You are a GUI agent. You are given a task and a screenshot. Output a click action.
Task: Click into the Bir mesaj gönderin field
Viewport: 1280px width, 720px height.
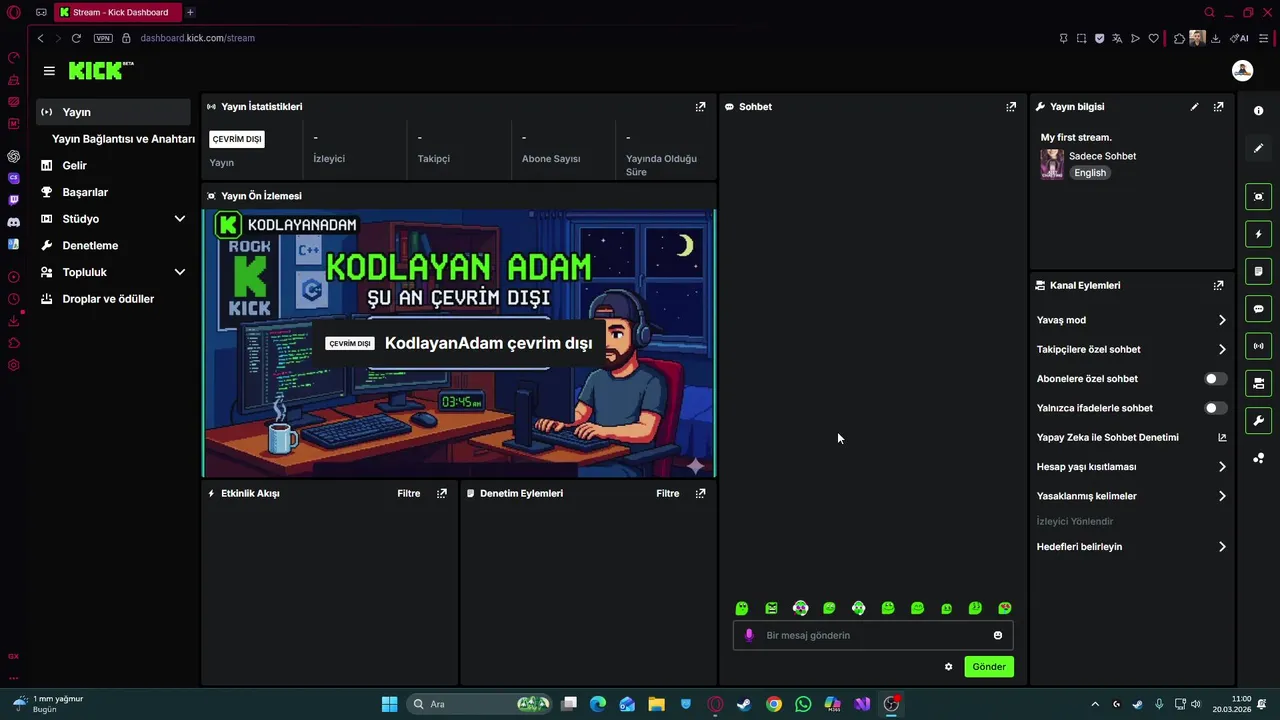tap(873, 635)
